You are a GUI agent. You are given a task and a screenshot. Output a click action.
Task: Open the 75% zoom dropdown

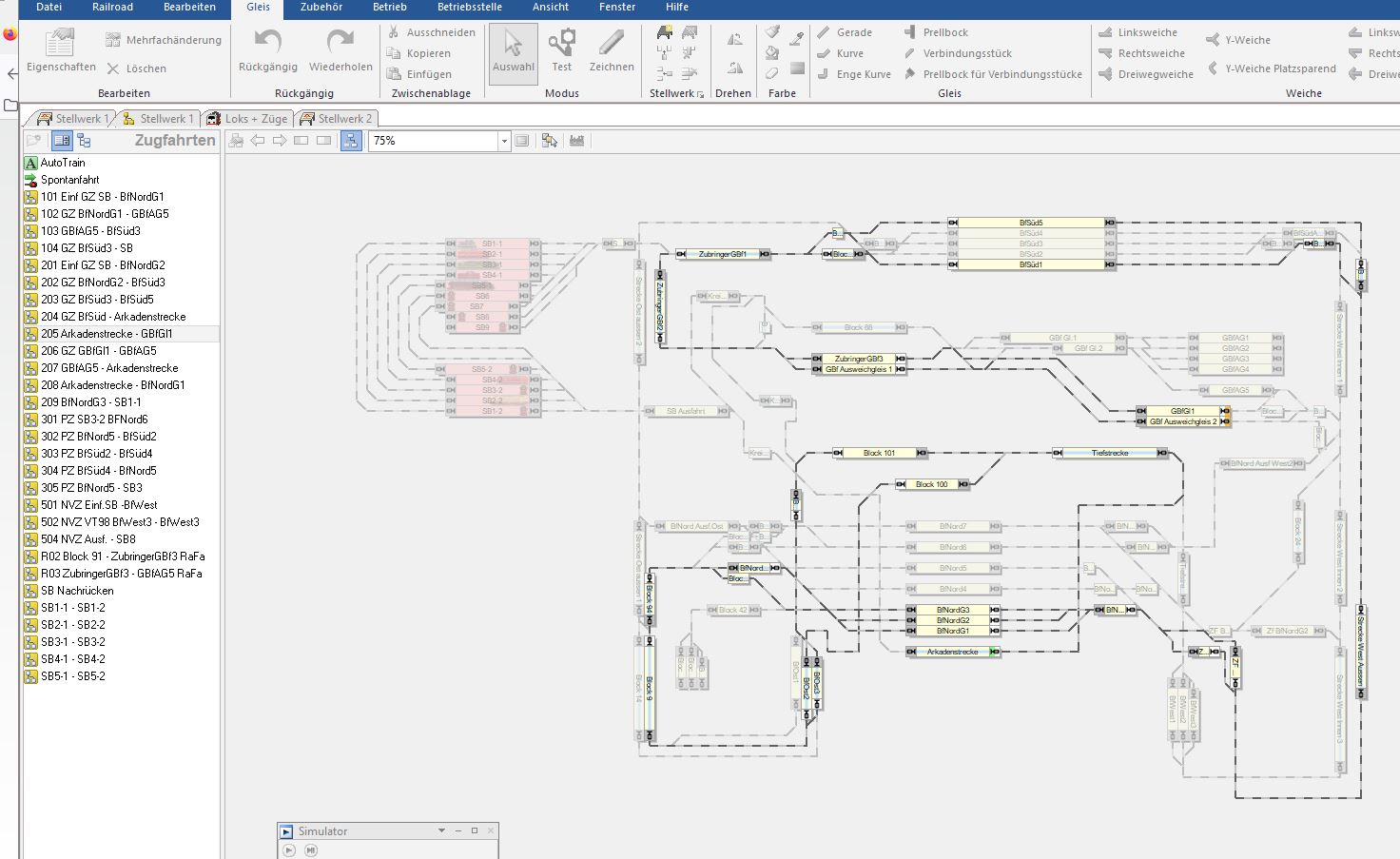pyautogui.click(x=504, y=141)
